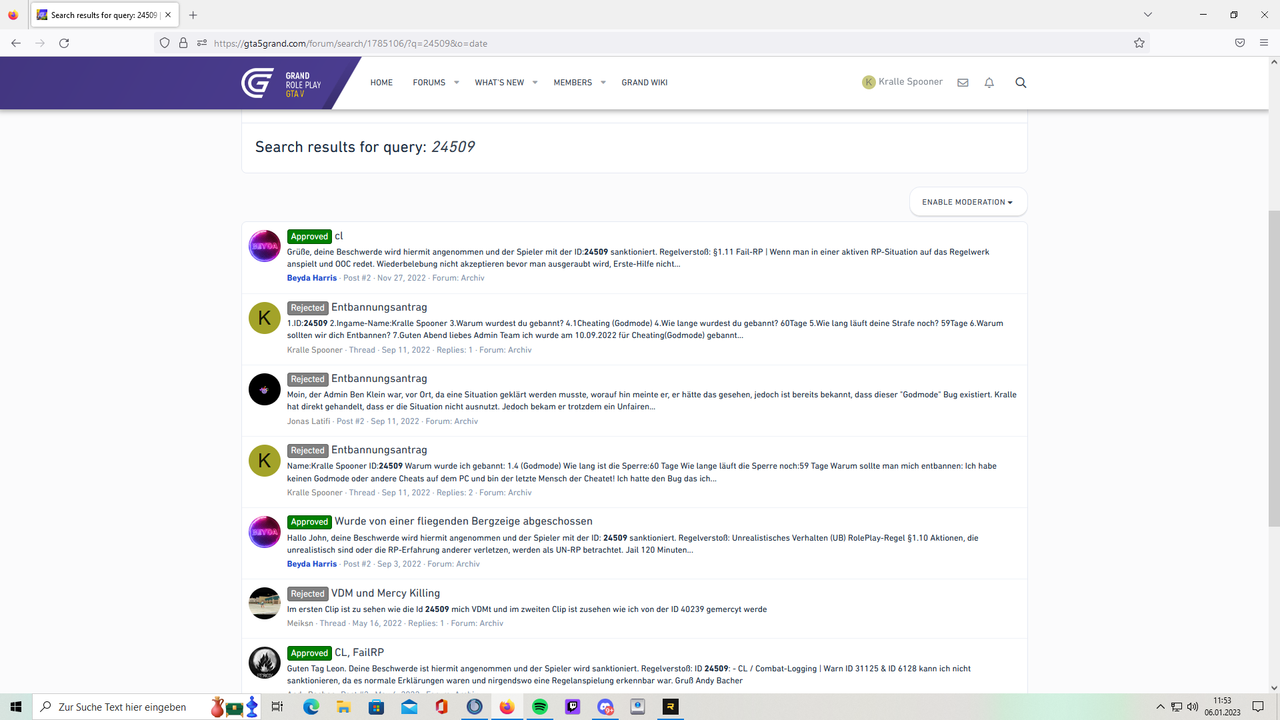Click Meiksn avatar on VDM result

[x=264, y=603]
